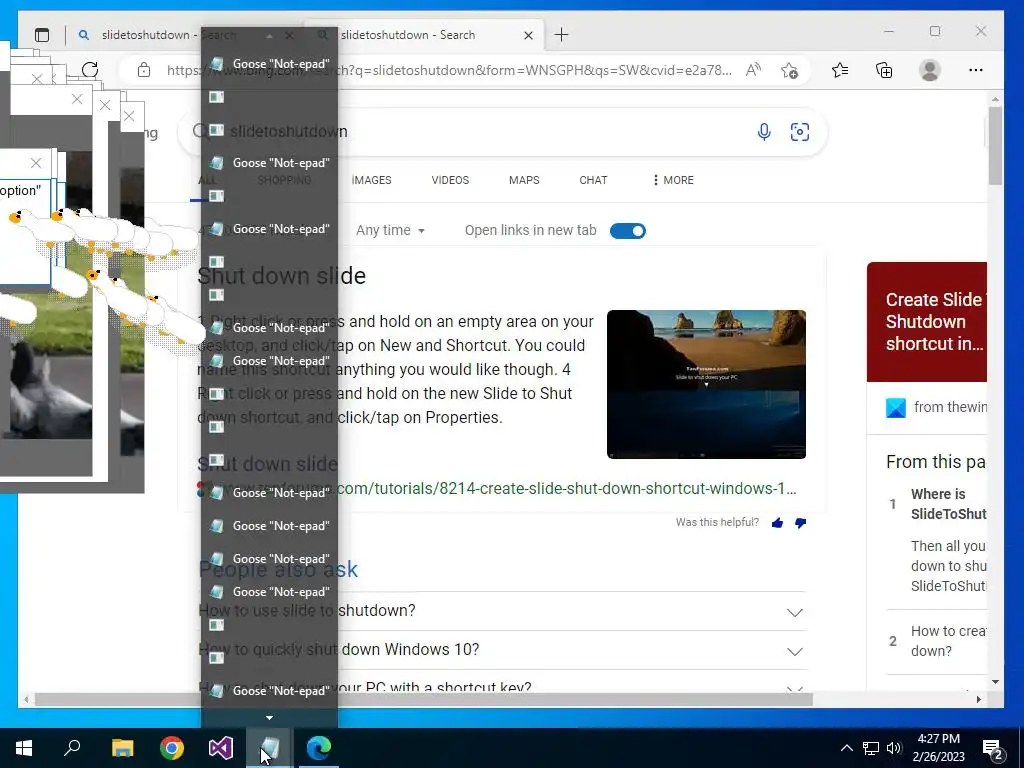Screen dimensions: 1024x768
Task: Open Visual Studio from the taskbar
Action: (221, 748)
